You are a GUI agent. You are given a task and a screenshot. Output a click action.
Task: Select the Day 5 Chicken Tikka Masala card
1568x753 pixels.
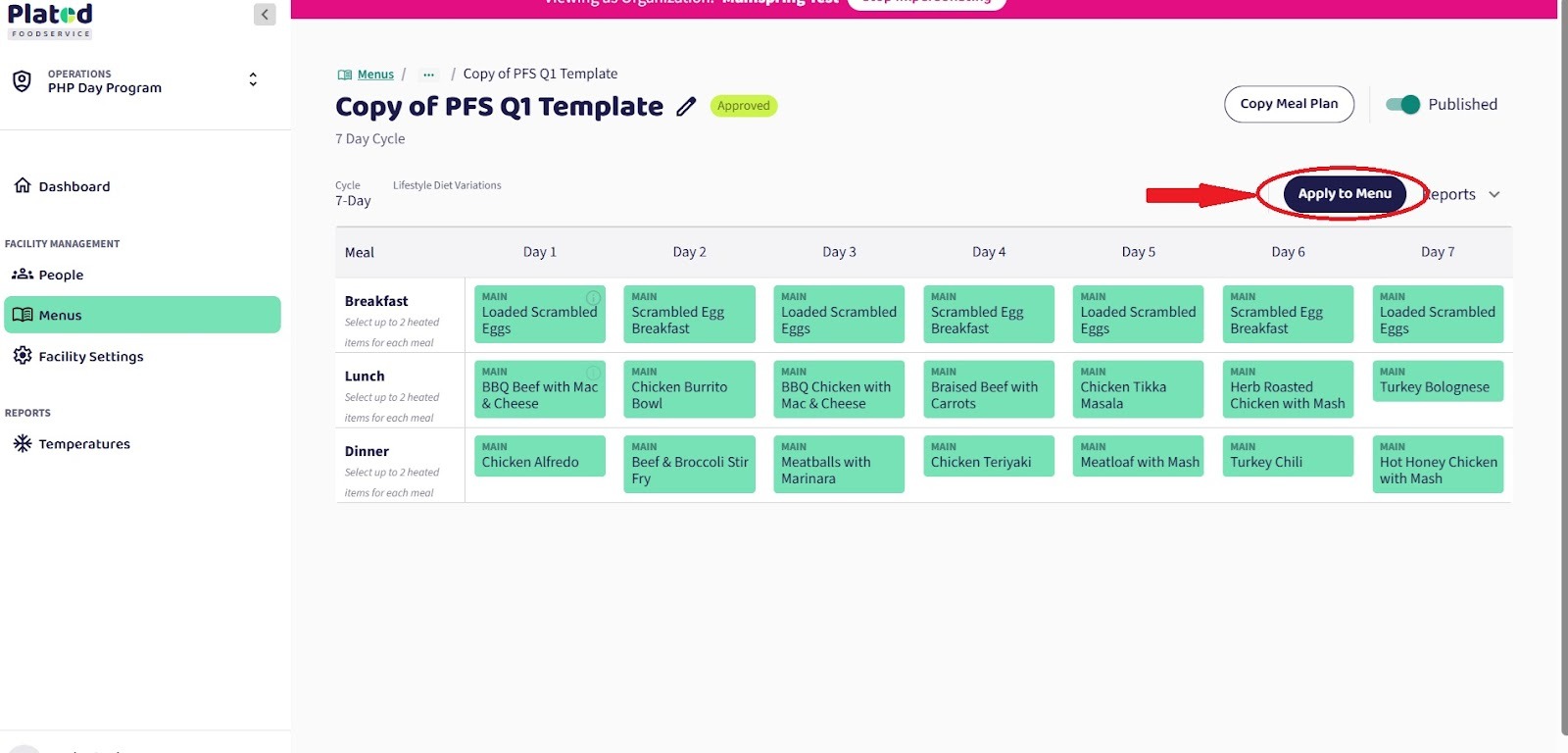point(1138,389)
